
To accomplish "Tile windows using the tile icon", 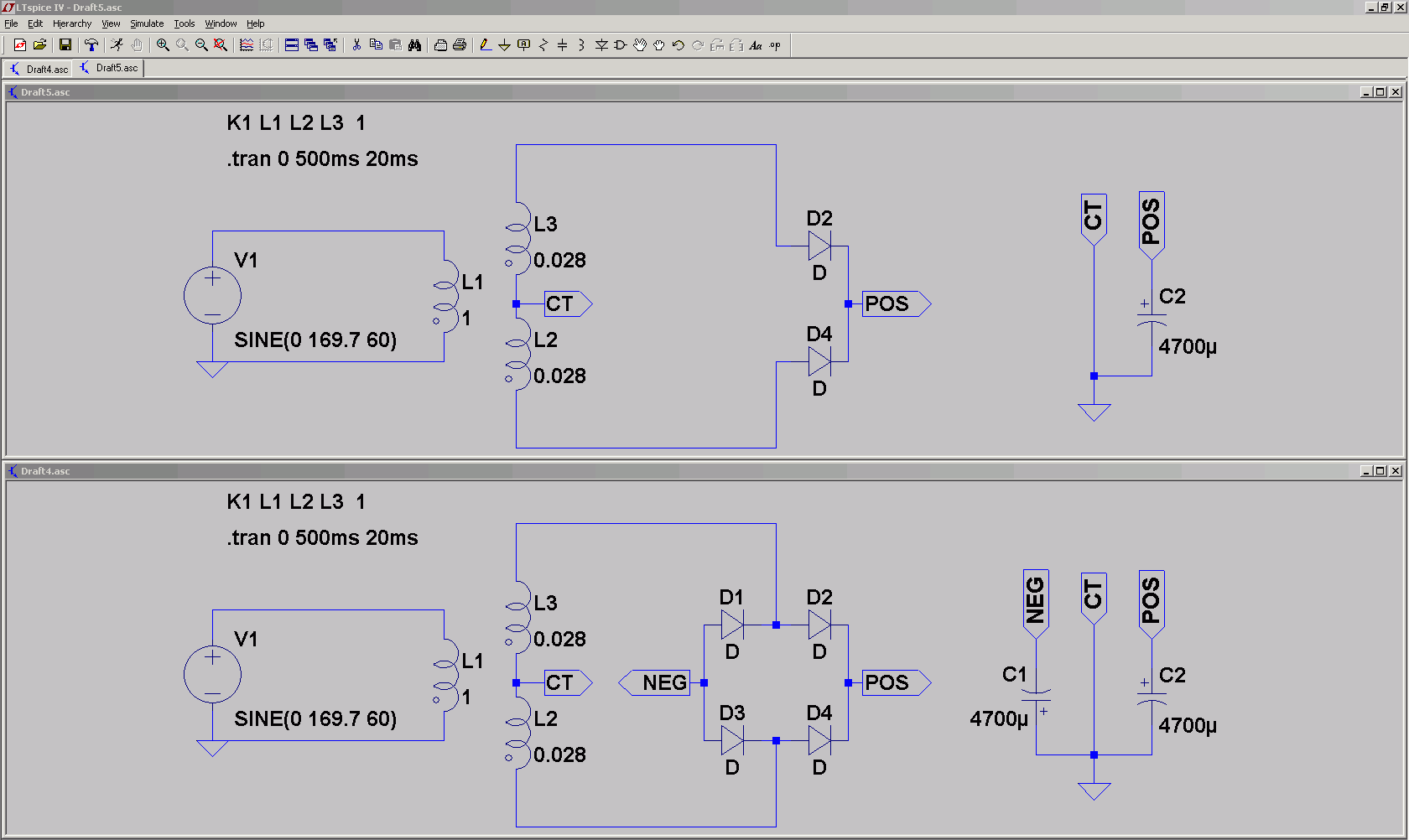I will (292, 45).
